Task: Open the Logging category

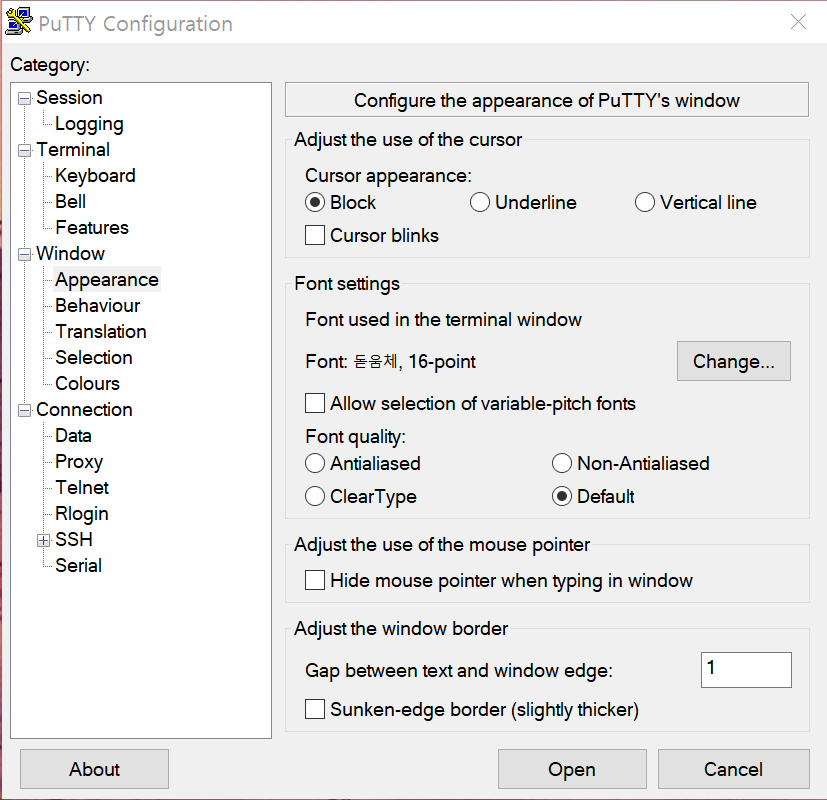Action: pyautogui.click(x=89, y=124)
